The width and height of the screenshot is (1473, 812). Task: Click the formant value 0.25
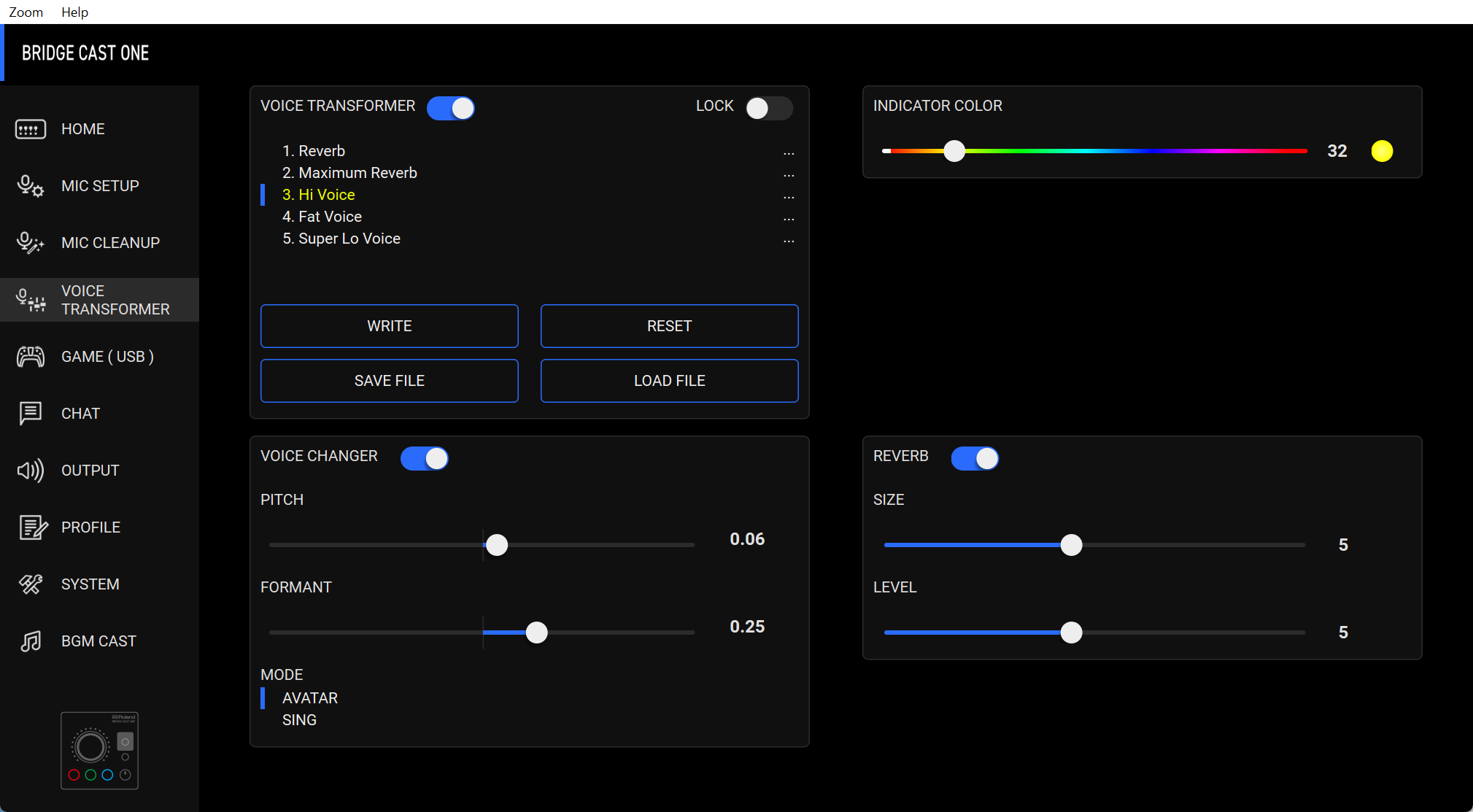[x=747, y=627]
